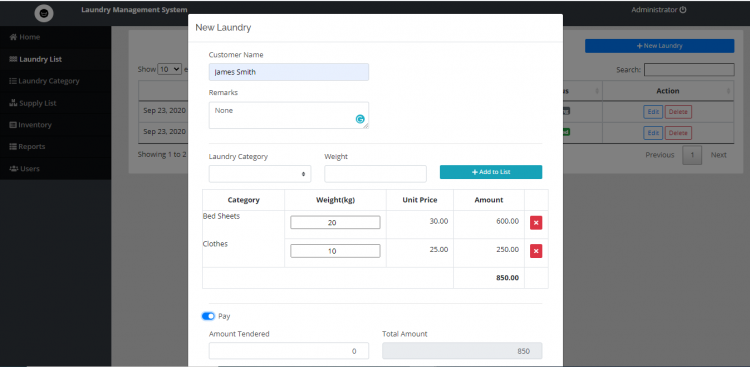Click the Add to List button
Screen dimensions: 750x367
[491, 172]
